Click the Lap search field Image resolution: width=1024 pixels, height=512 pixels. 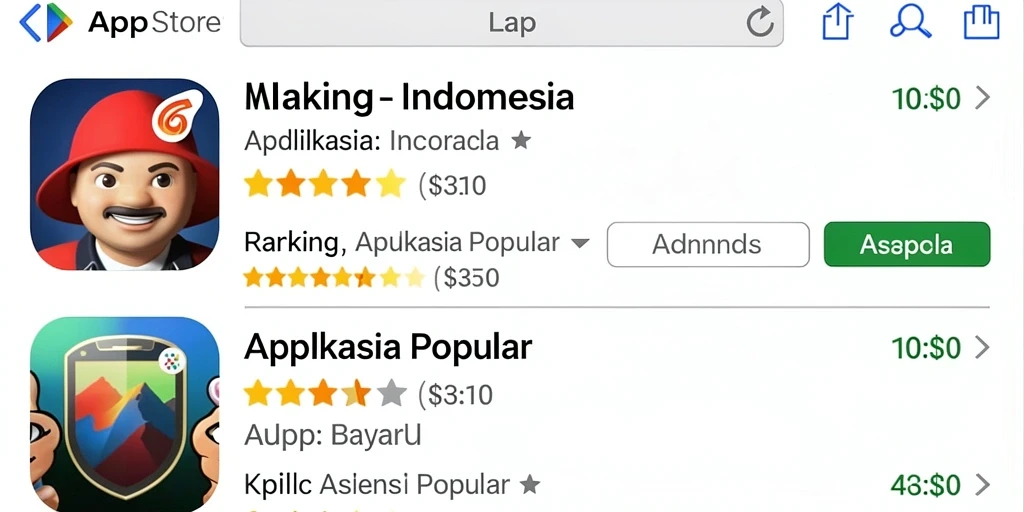click(511, 24)
